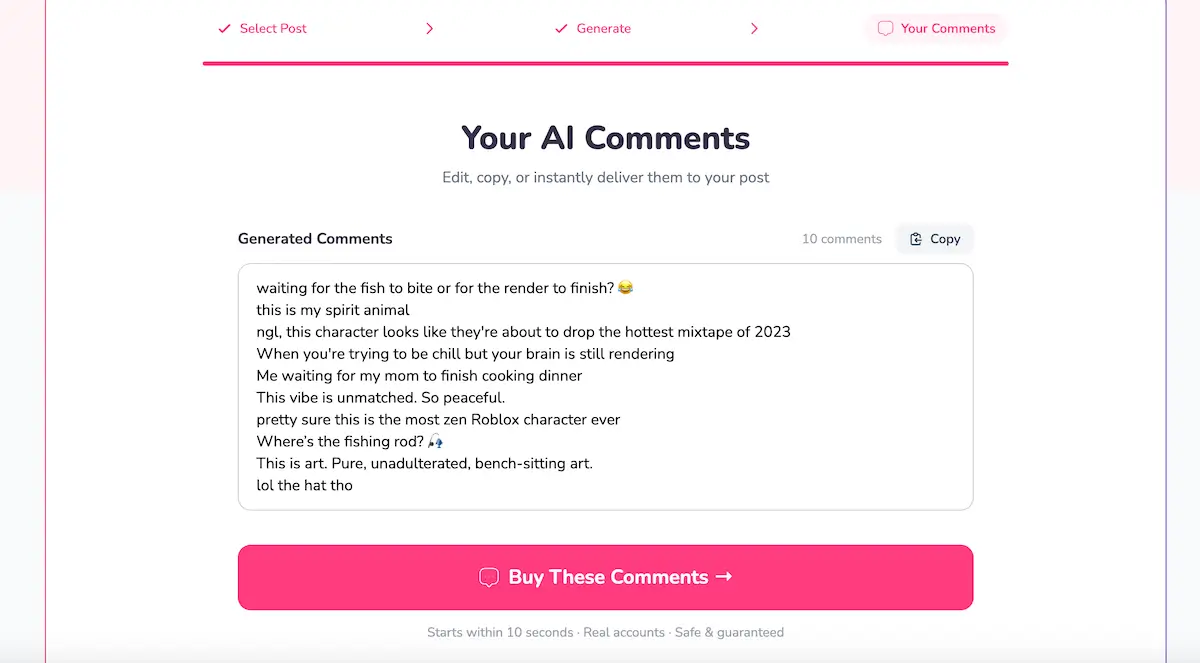Click the Buy These Comments button
The width and height of the screenshot is (1200, 663).
pos(605,577)
